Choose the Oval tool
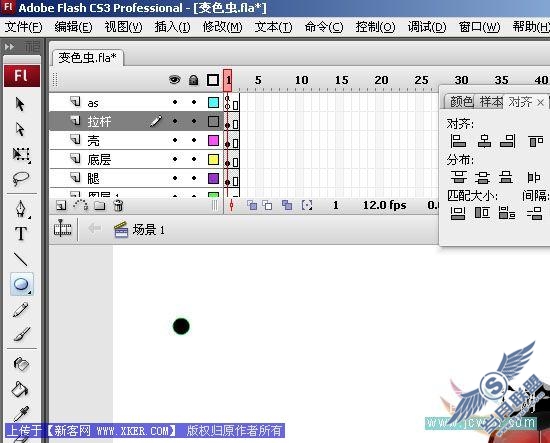Viewport: 550px width, 443px height. (x=21, y=284)
